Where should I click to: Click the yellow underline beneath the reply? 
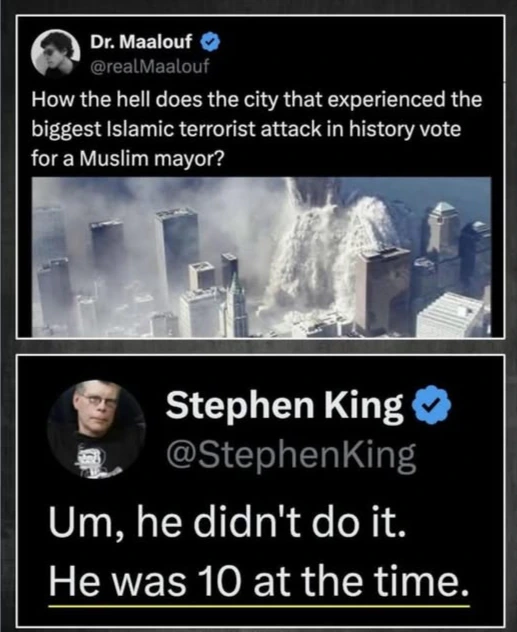259,606
